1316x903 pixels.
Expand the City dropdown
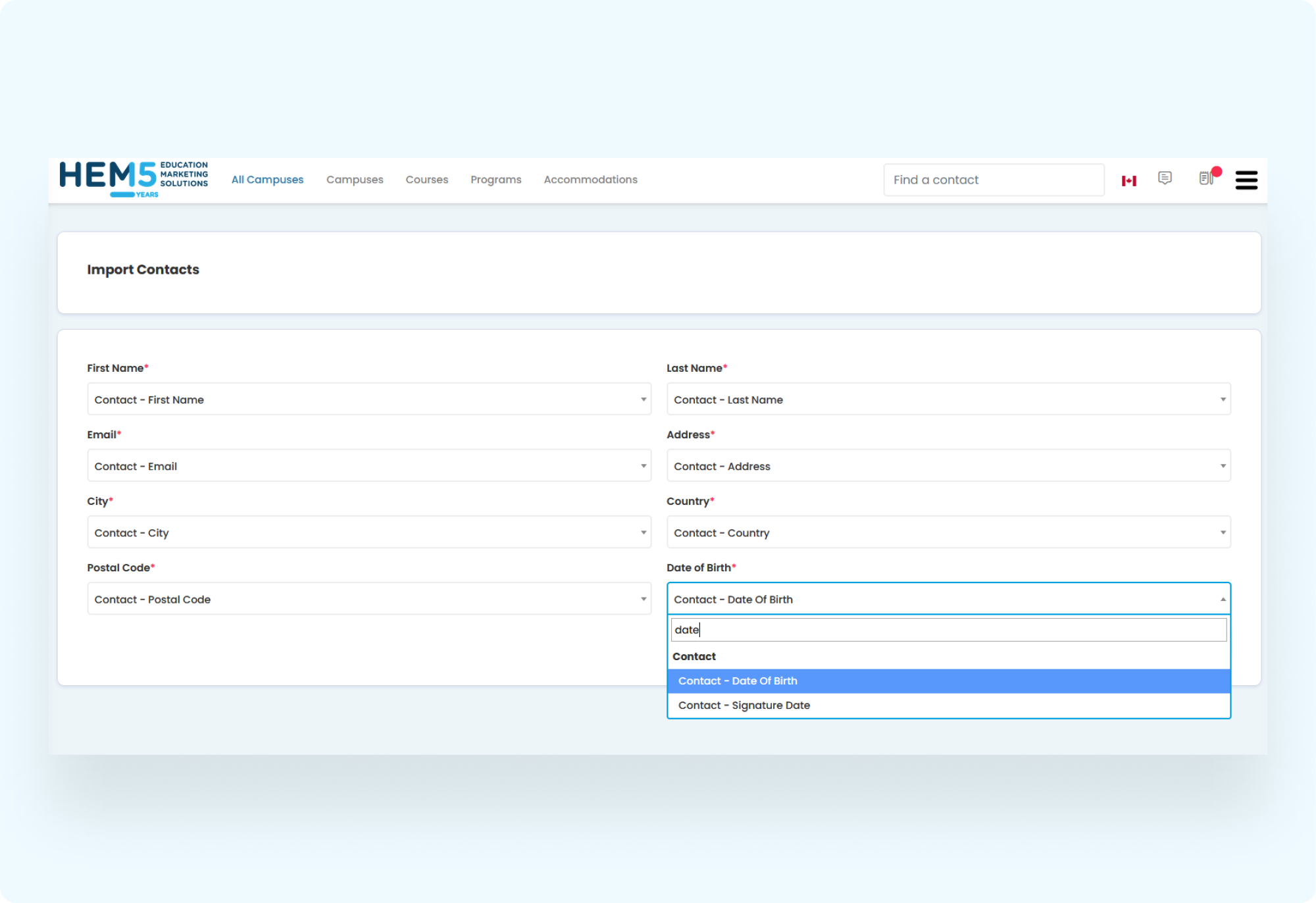(x=369, y=532)
